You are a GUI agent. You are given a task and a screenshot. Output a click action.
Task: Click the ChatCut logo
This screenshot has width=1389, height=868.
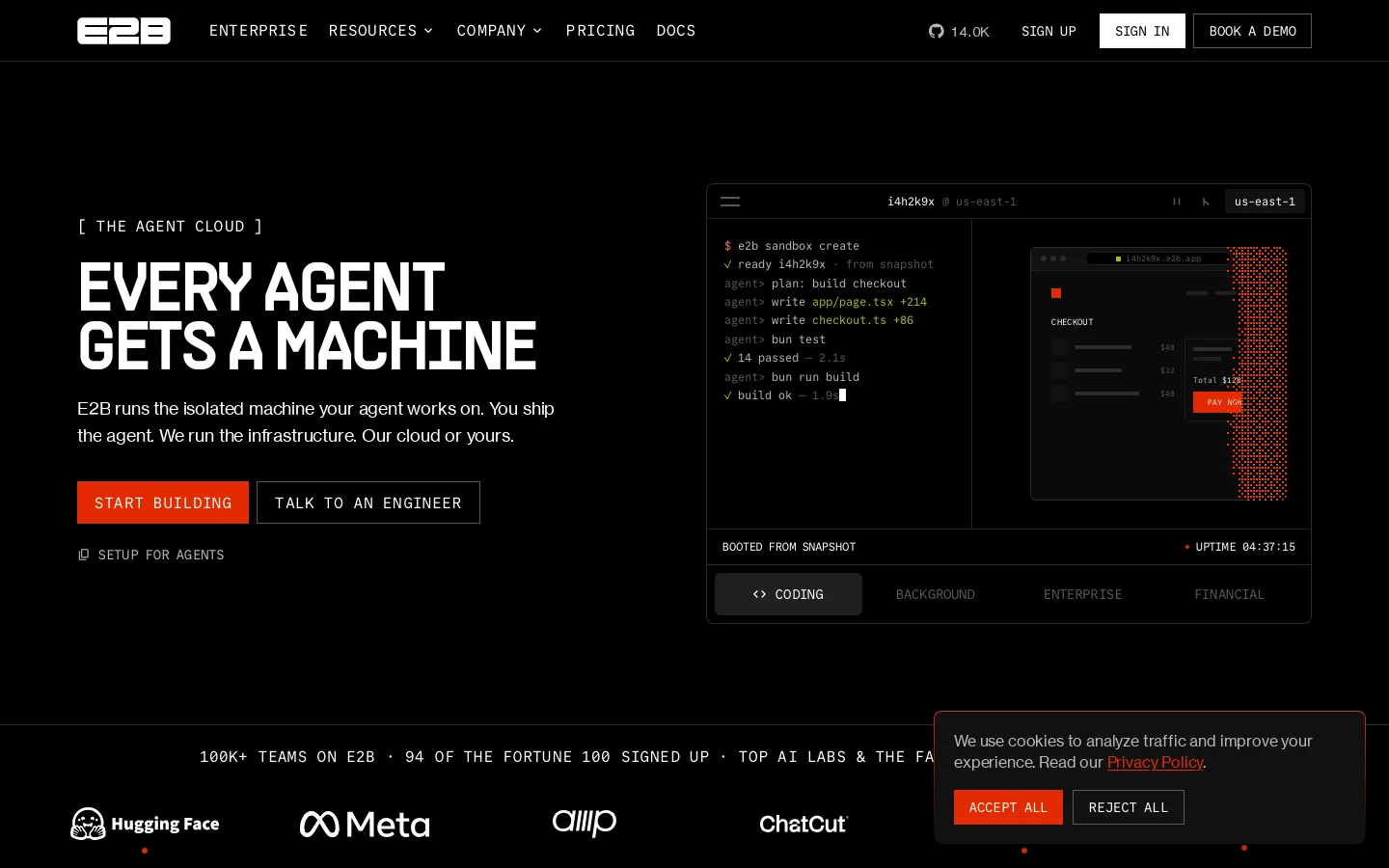803,824
